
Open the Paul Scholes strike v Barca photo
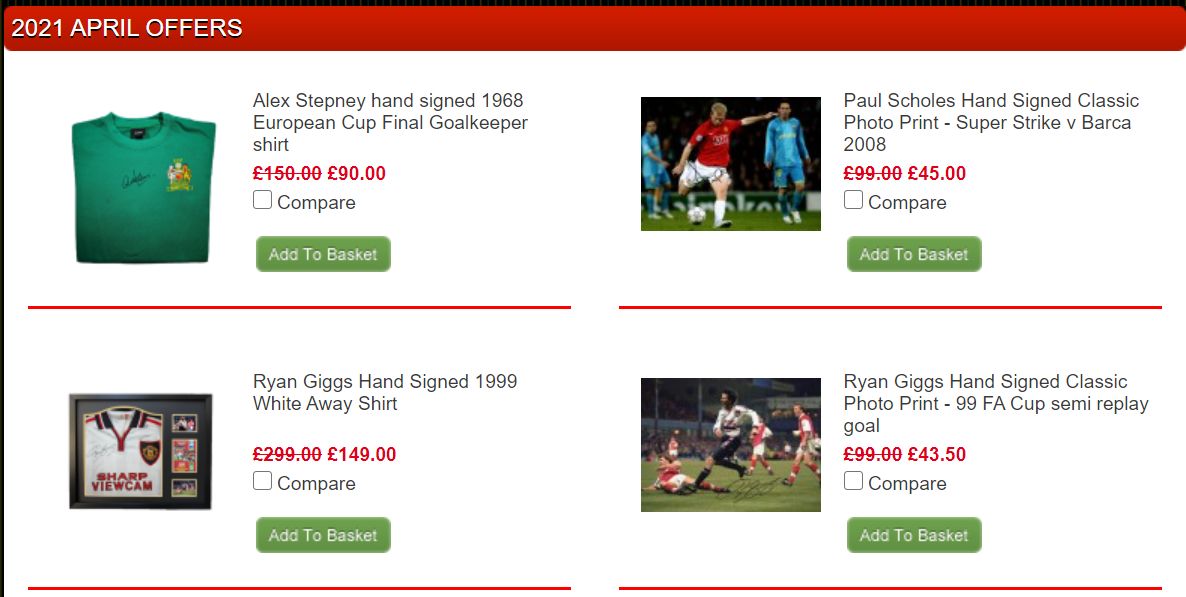point(731,163)
